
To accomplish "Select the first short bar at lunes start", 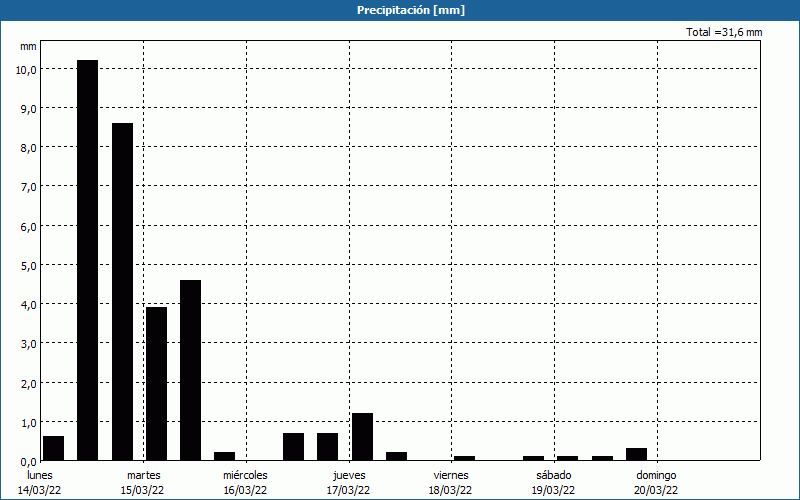I will [x=54, y=448].
